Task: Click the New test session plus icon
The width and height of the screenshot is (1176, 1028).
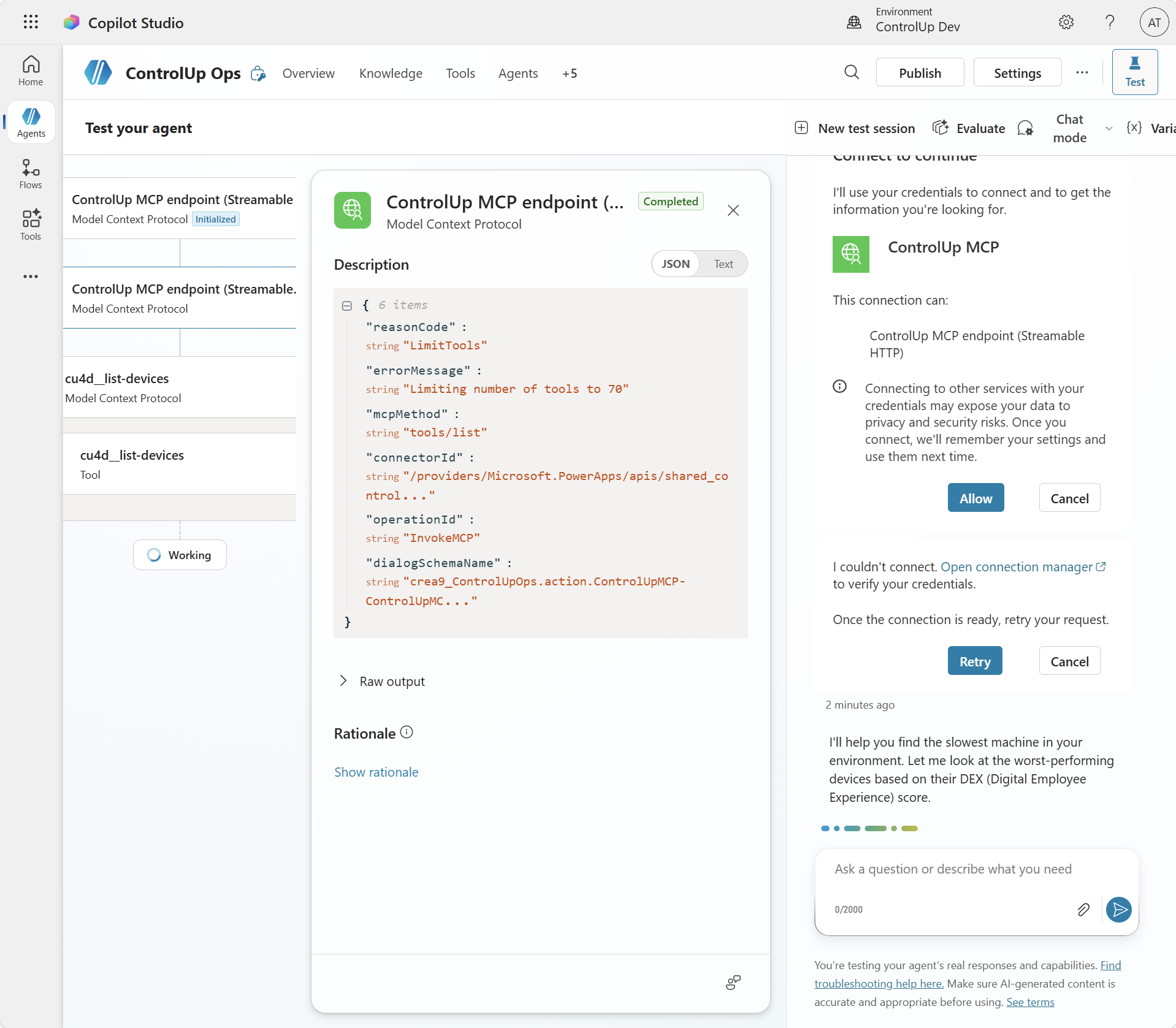Action: tap(801, 128)
